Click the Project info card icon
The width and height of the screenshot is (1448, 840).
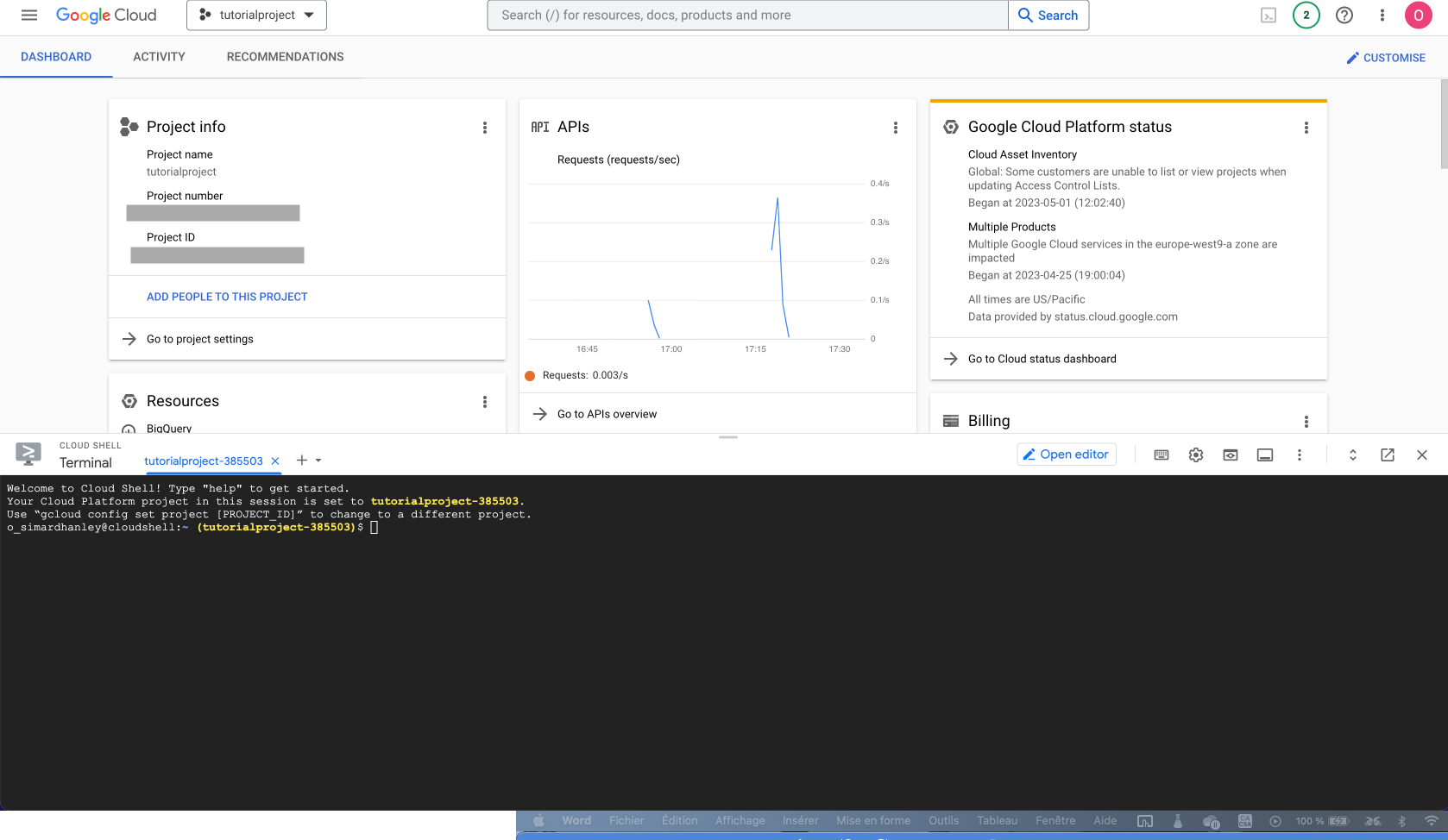click(129, 127)
